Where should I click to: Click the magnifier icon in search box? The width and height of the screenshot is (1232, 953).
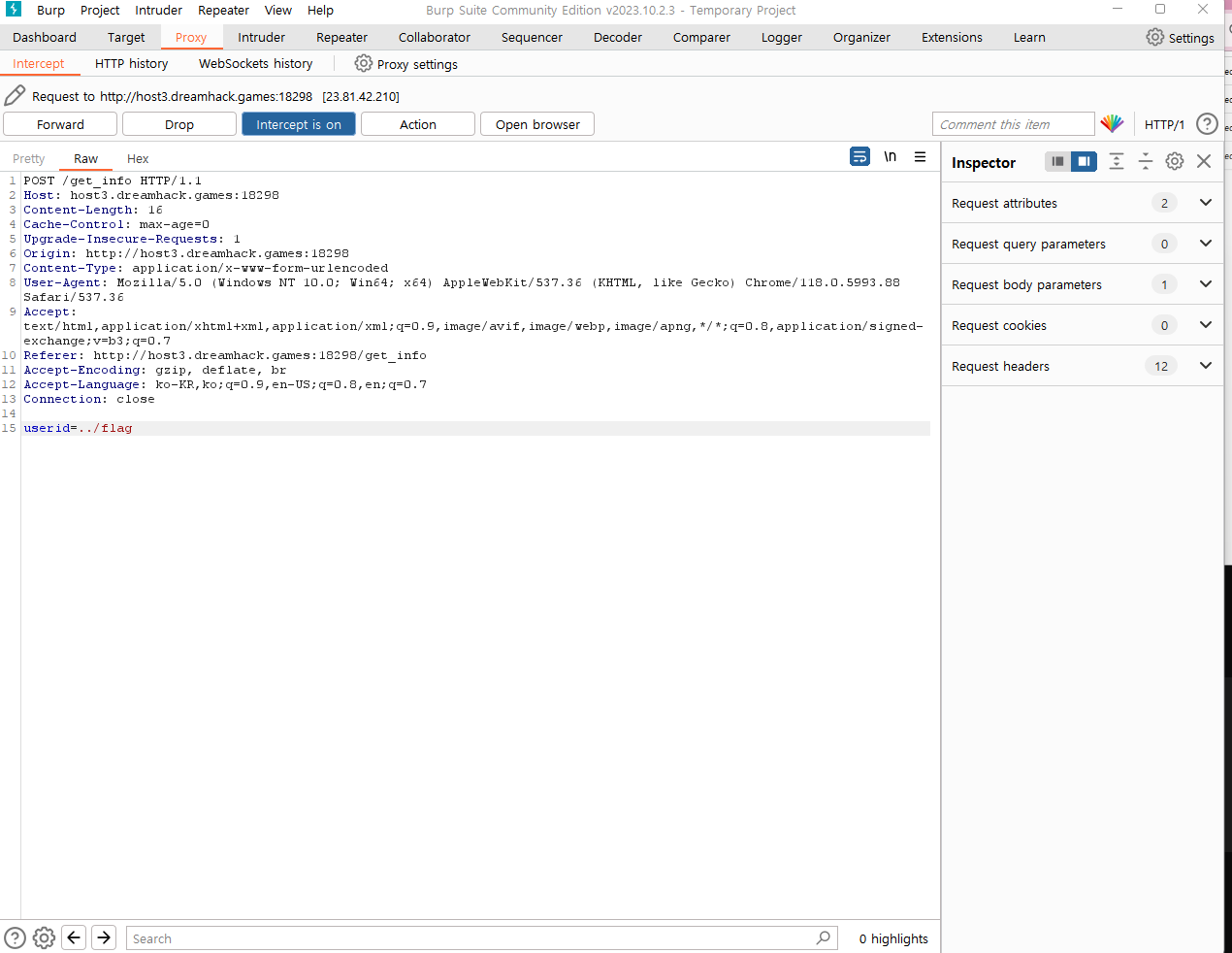point(823,937)
